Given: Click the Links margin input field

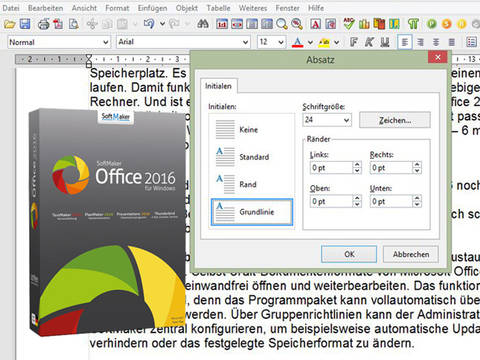Looking at the screenshot, I should click(331, 168).
